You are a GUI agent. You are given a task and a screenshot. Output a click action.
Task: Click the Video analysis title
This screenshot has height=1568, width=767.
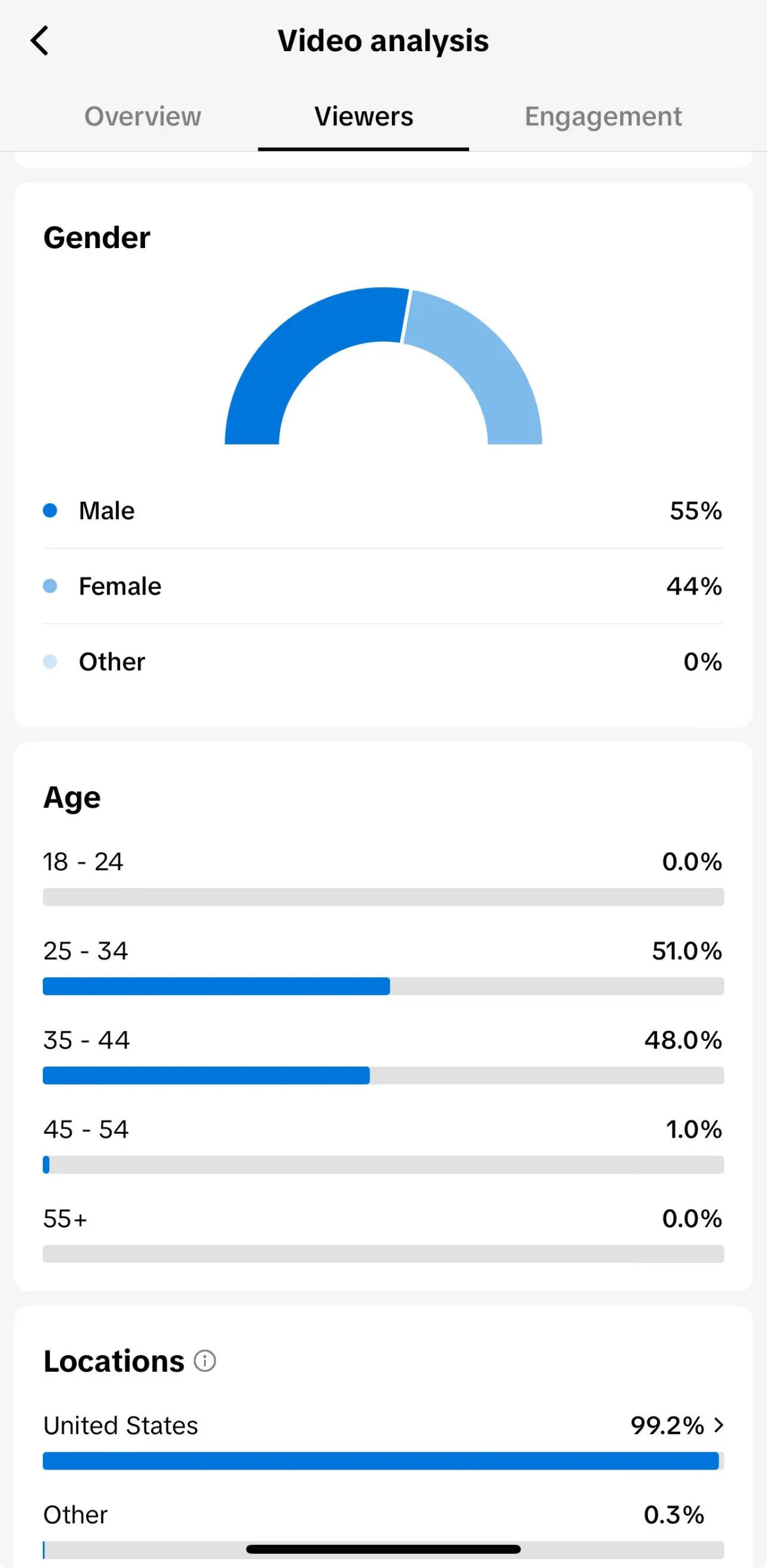pyautogui.click(x=383, y=41)
